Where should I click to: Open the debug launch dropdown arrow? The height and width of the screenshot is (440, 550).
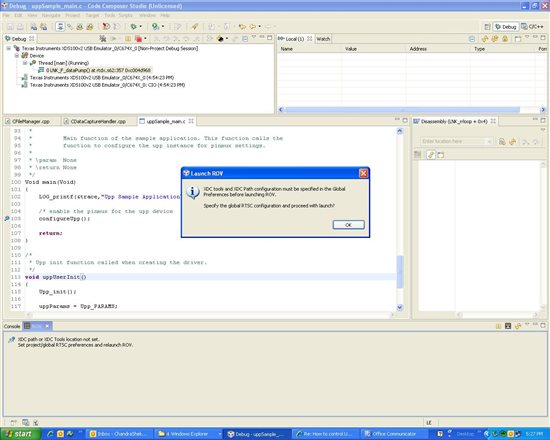point(141,27)
